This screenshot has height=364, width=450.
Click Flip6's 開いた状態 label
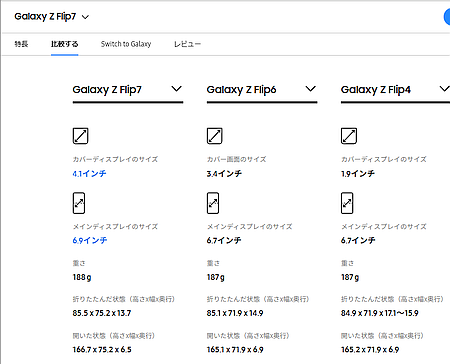click(x=248, y=336)
